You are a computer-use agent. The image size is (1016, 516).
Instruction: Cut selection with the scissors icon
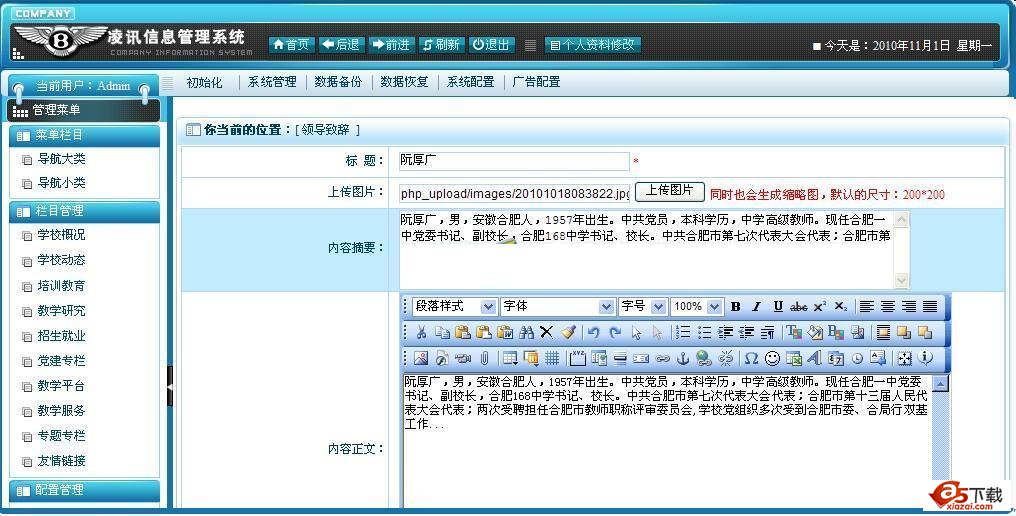coord(421,333)
